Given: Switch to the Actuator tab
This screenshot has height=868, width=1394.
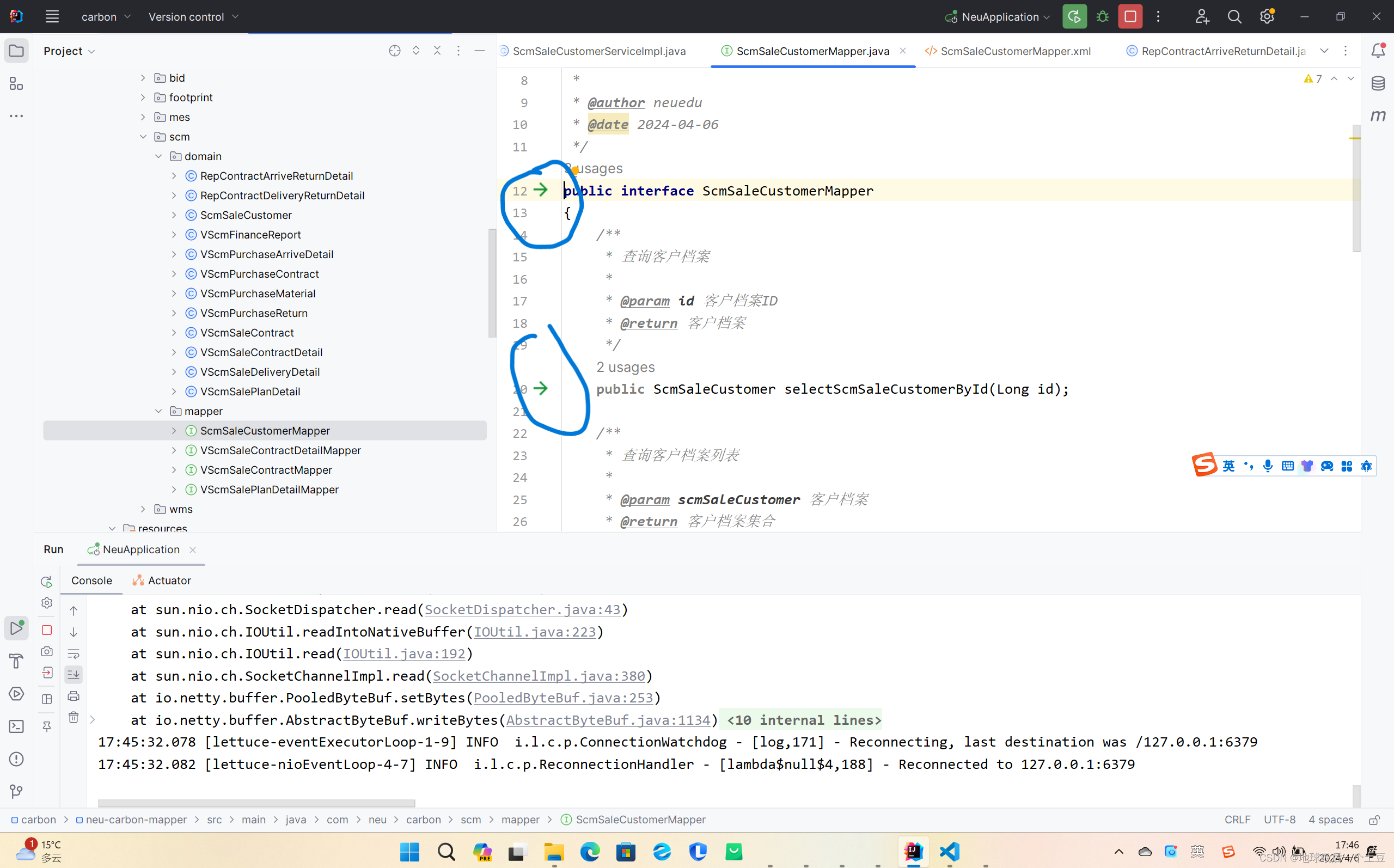Looking at the screenshot, I should 162,580.
